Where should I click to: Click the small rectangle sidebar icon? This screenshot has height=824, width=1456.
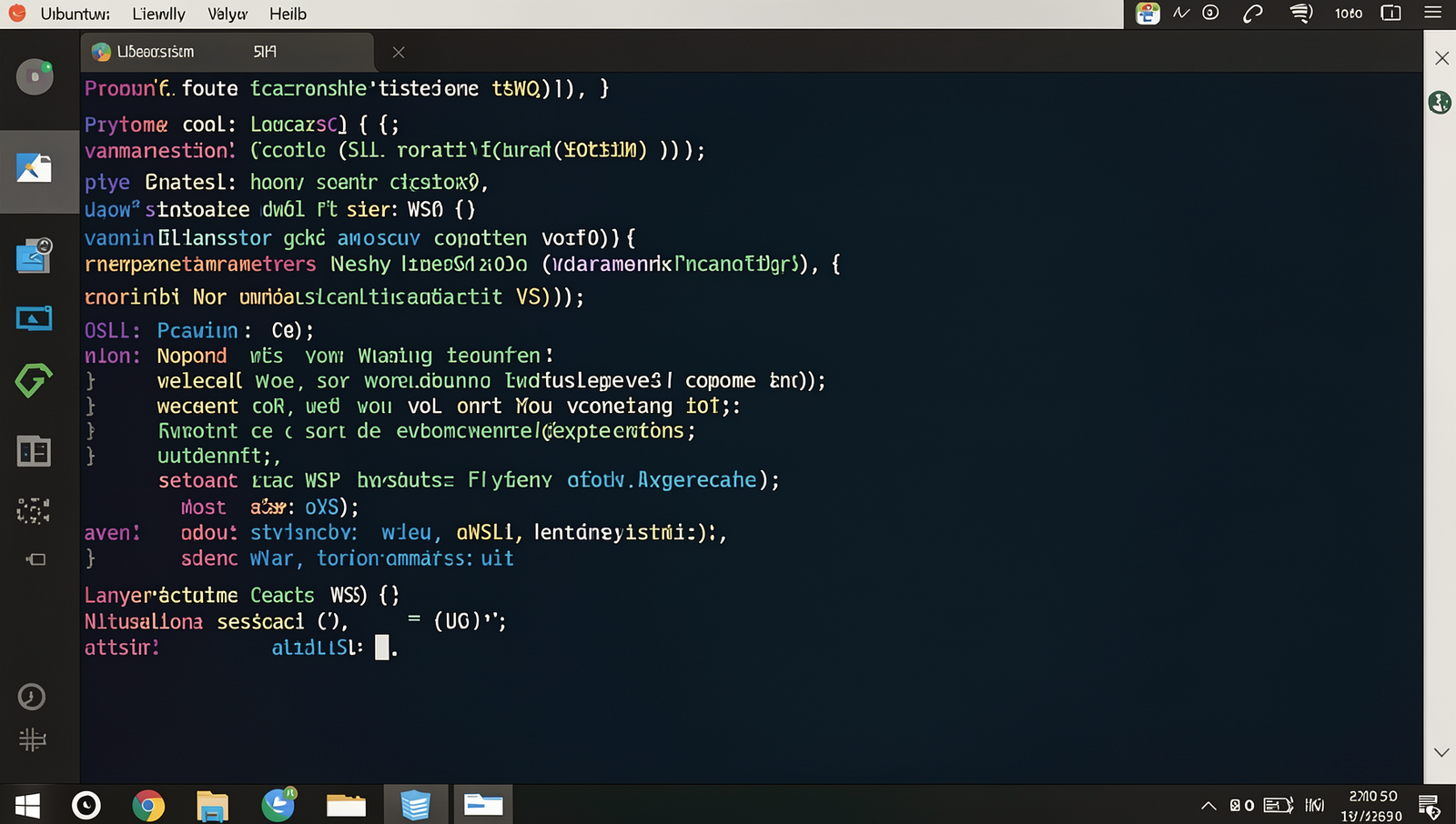[35, 559]
